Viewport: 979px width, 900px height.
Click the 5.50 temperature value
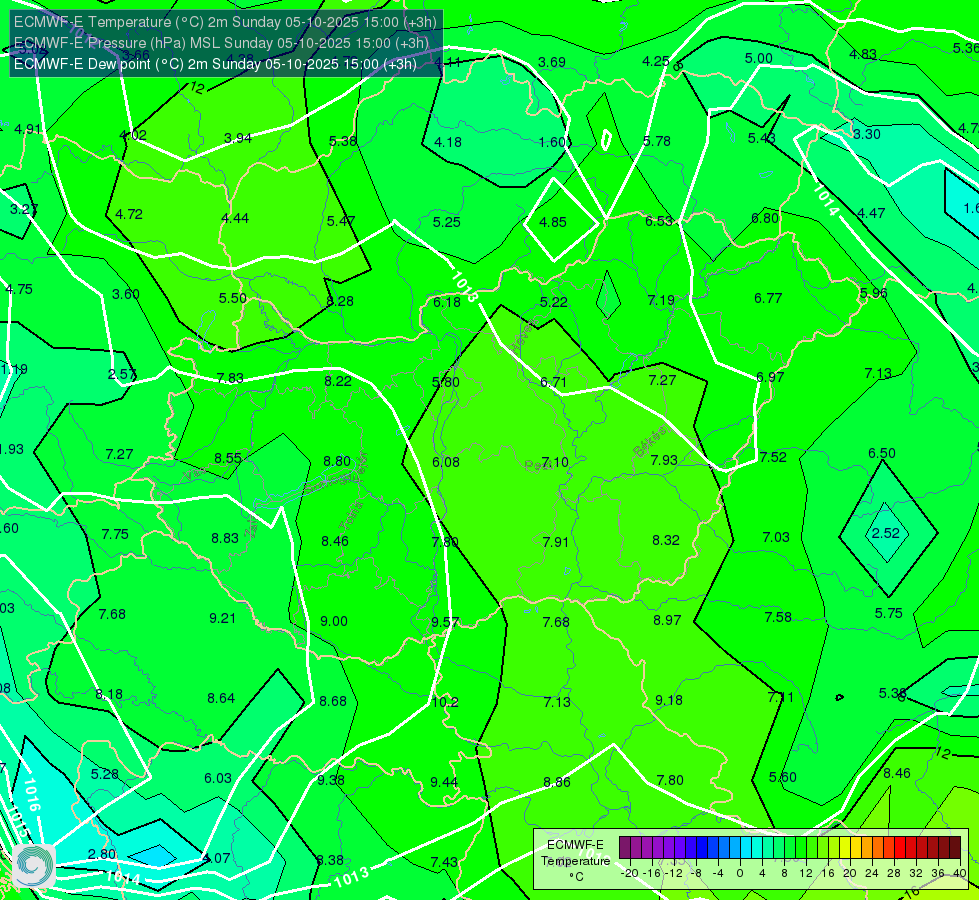pos(232,298)
